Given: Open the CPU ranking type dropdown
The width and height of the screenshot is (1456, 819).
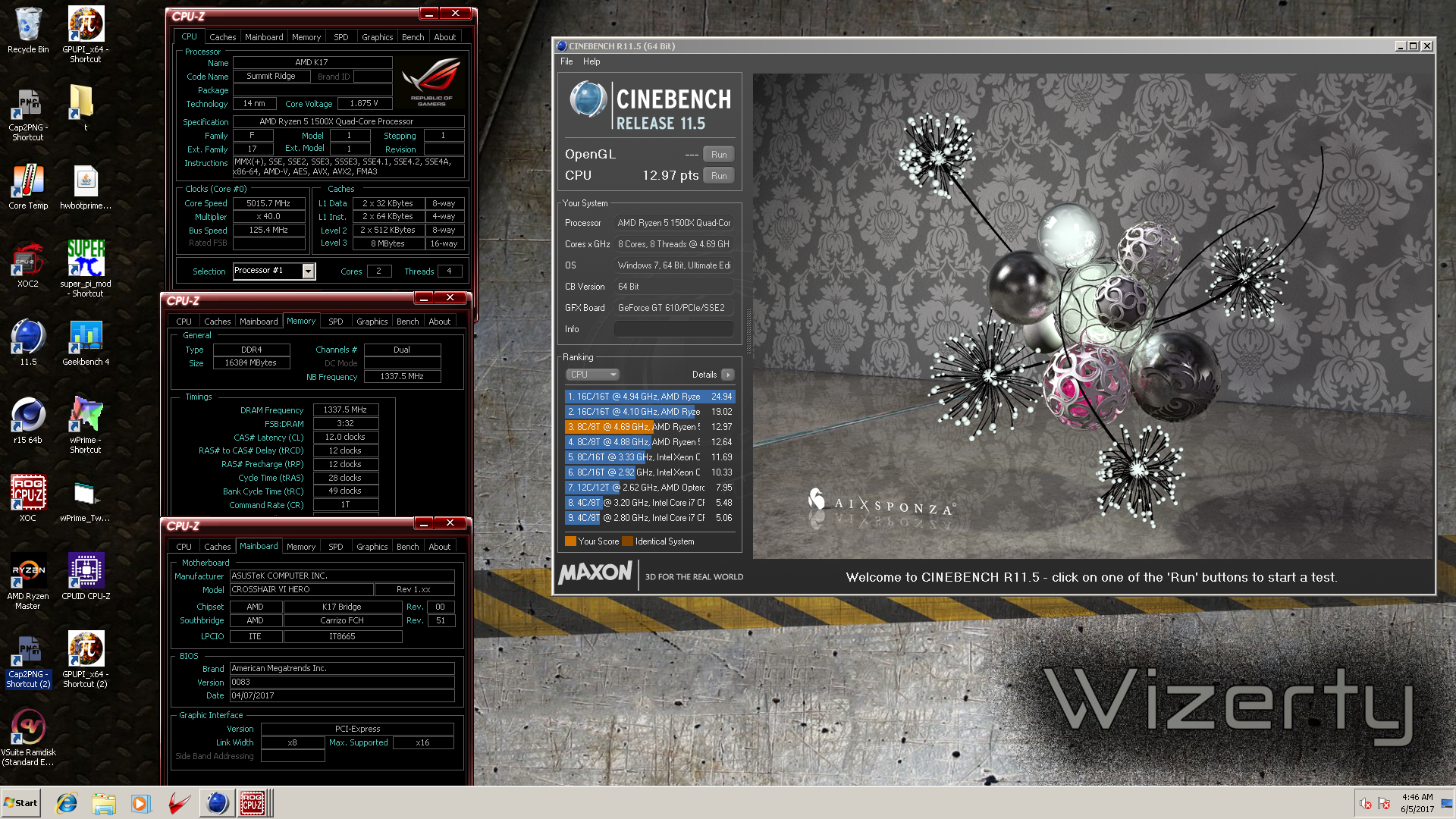Looking at the screenshot, I should 592,375.
